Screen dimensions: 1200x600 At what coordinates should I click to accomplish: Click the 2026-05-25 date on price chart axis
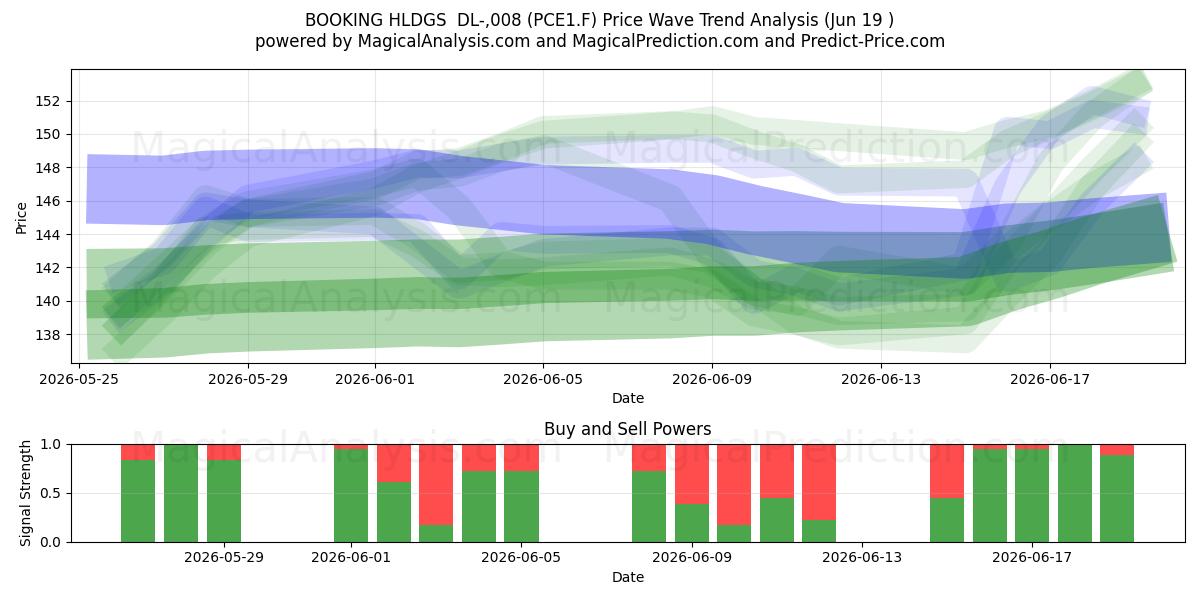point(80,379)
